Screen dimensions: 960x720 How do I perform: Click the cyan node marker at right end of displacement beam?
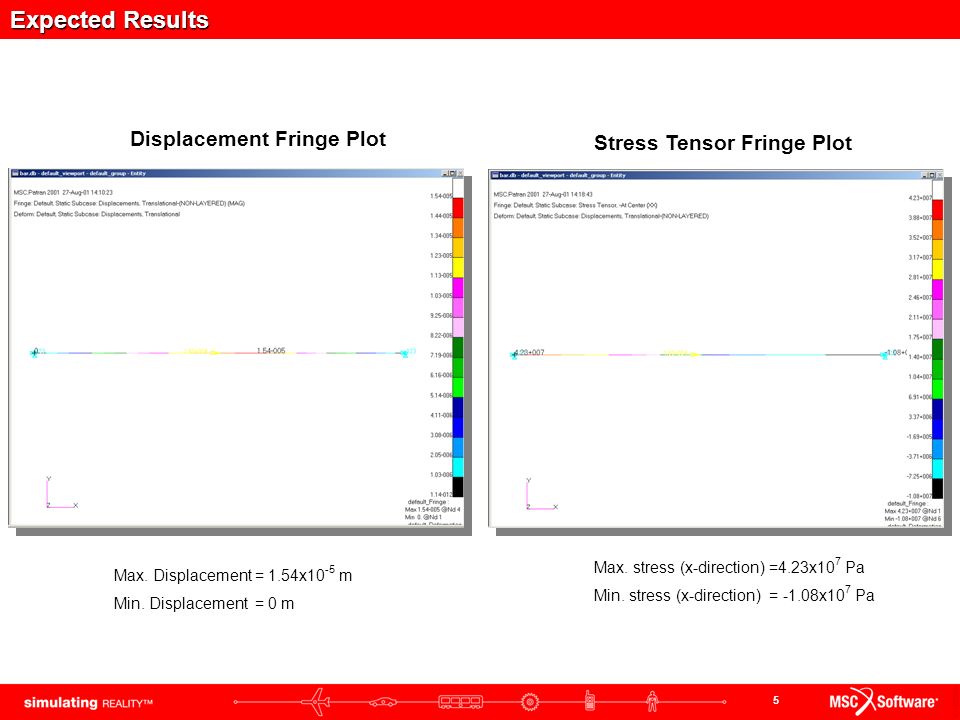[404, 353]
